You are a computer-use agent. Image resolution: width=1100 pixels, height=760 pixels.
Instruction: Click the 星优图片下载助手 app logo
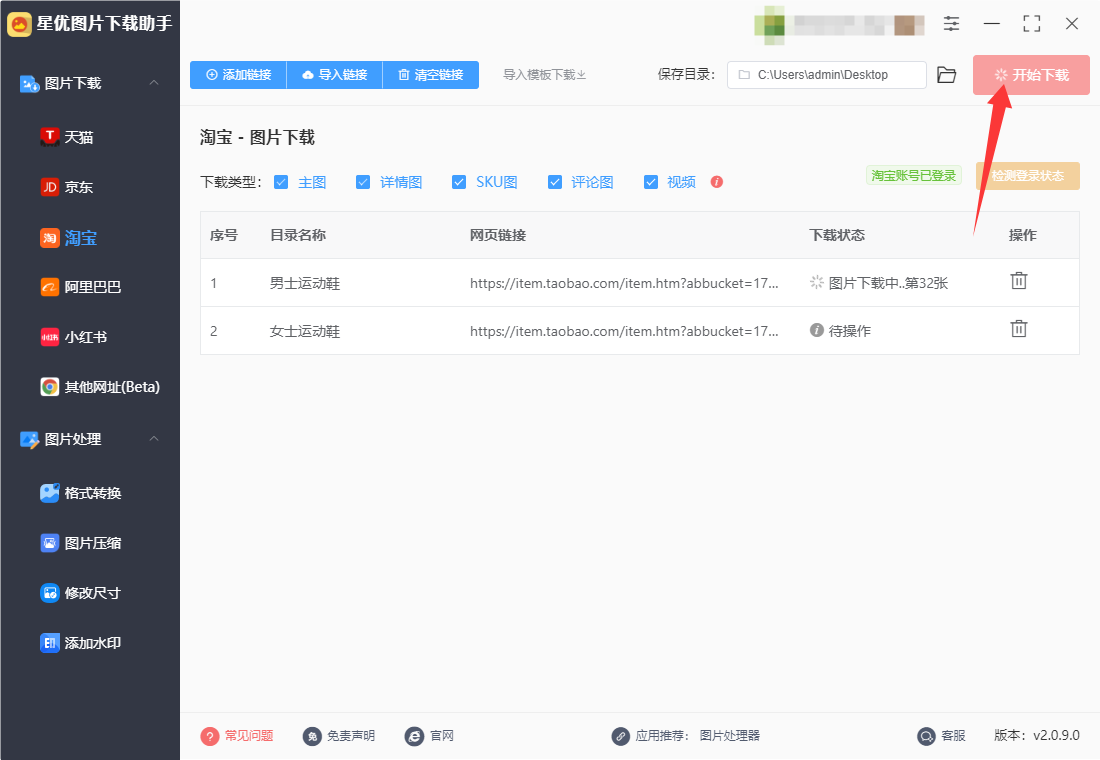20,24
